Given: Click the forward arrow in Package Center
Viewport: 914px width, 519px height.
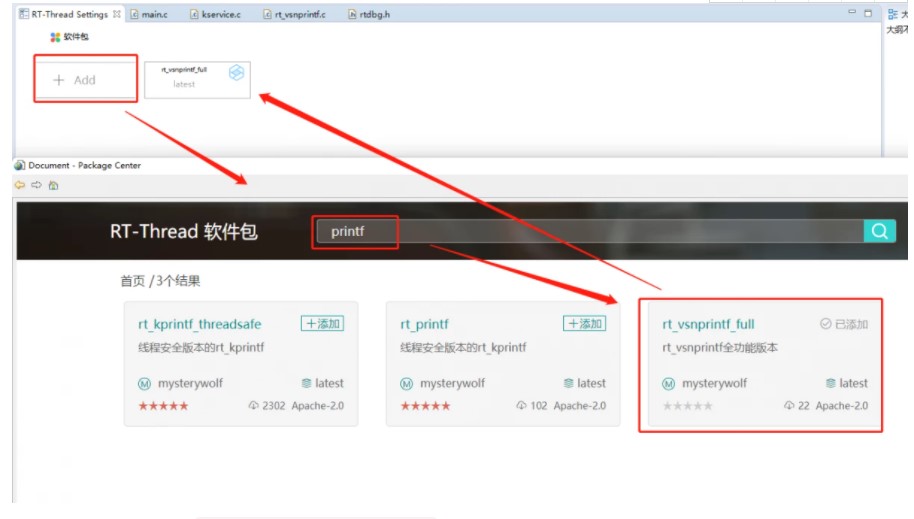Looking at the screenshot, I should [37, 185].
